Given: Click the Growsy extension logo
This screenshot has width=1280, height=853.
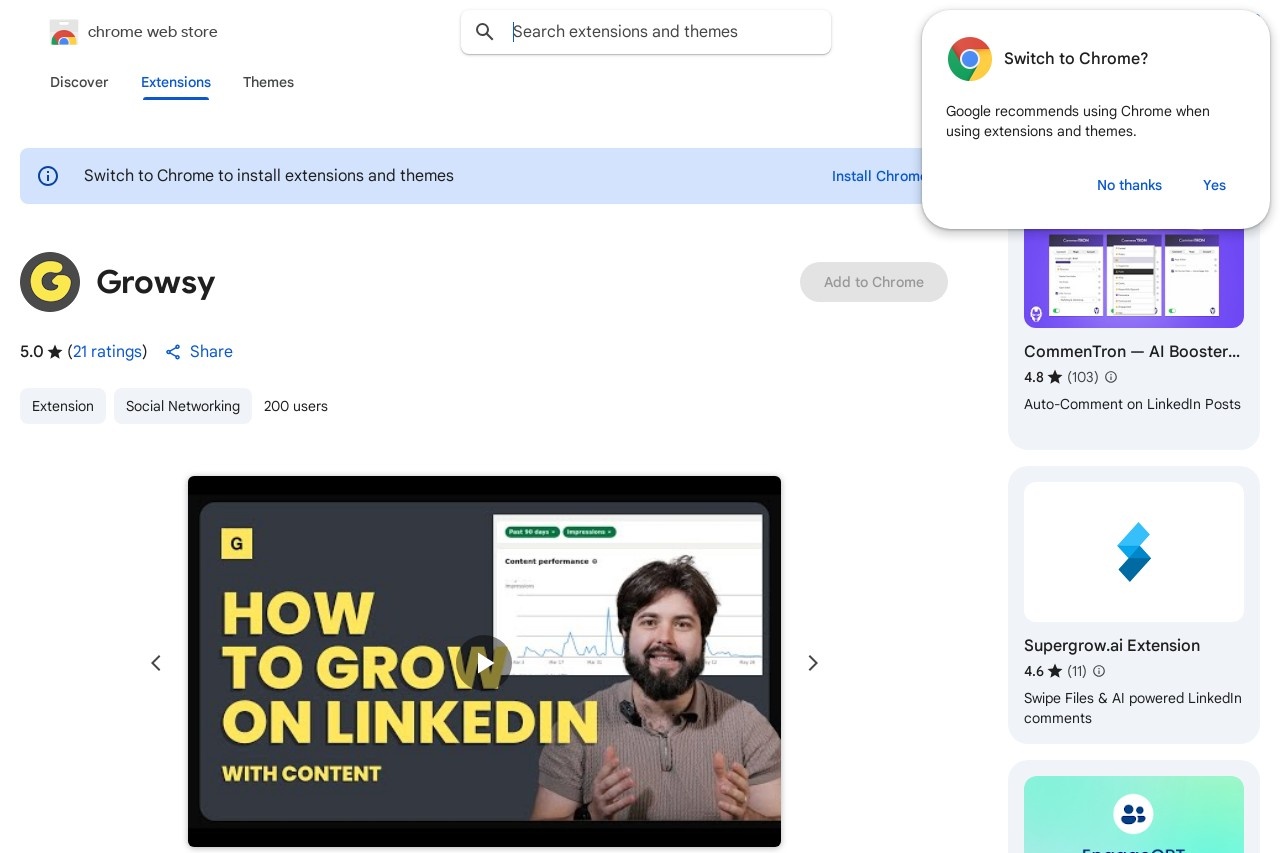Looking at the screenshot, I should coord(50,282).
